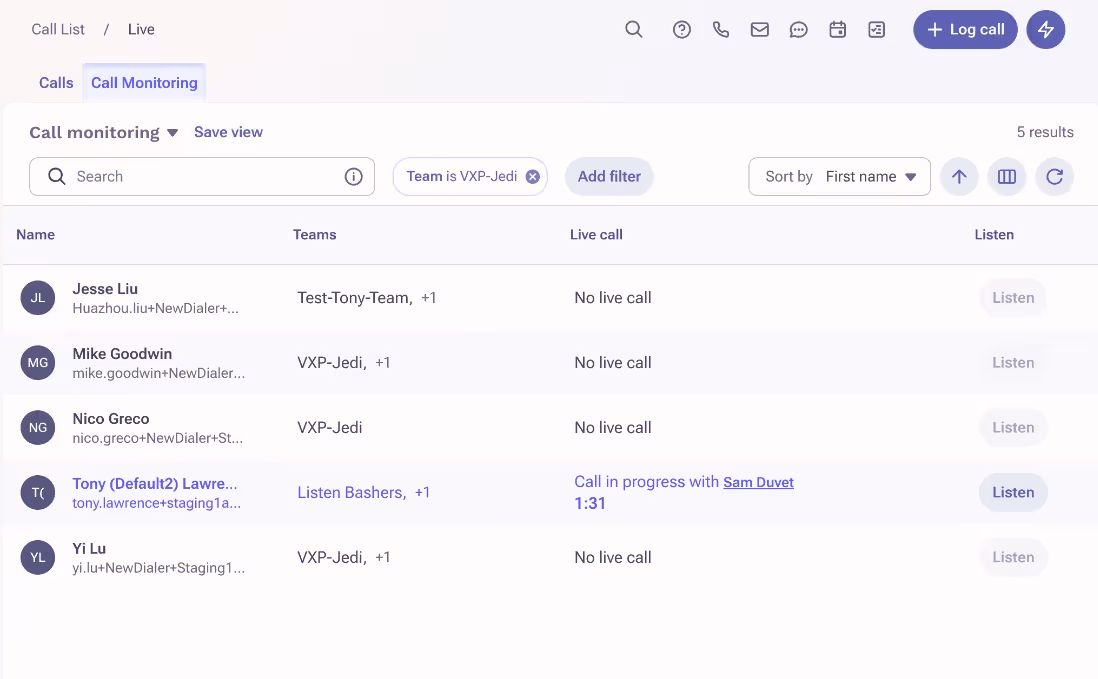Image resolution: width=1098 pixels, height=679 pixels.
Task: Click the 1:31 call timer
Action: tap(590, 503)
